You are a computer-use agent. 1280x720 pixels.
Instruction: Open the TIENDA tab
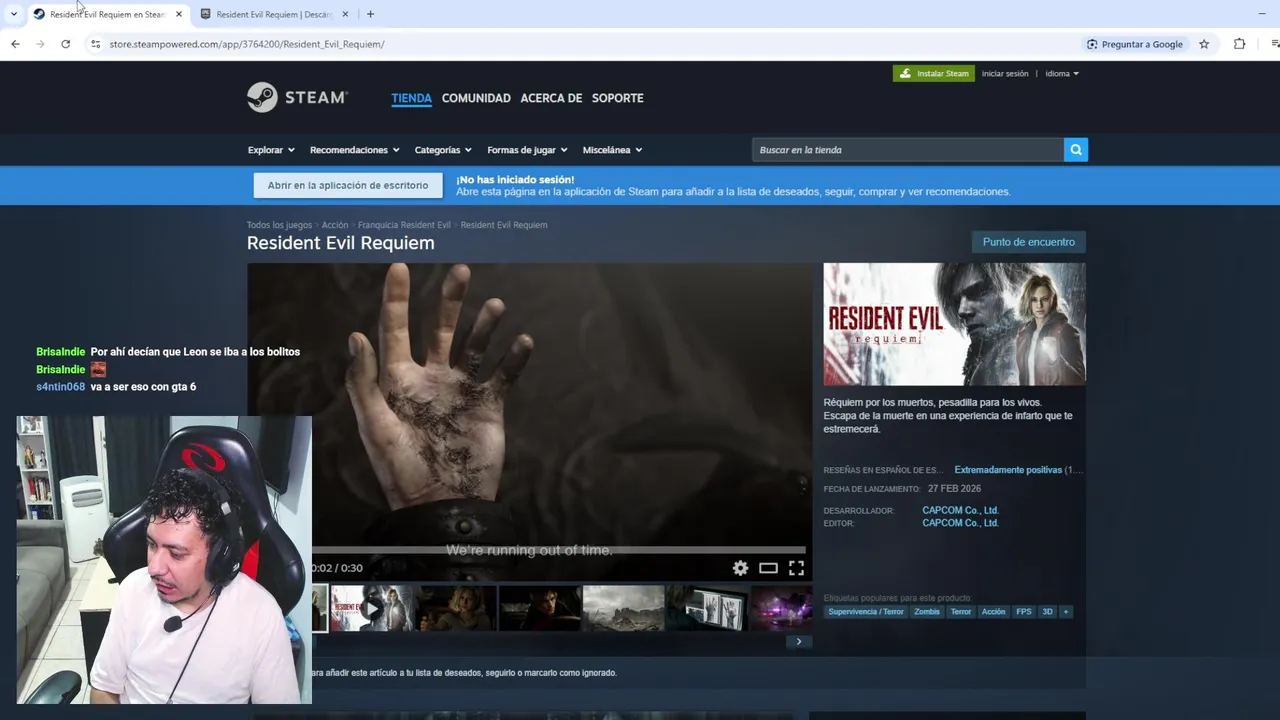coord(411,98)
